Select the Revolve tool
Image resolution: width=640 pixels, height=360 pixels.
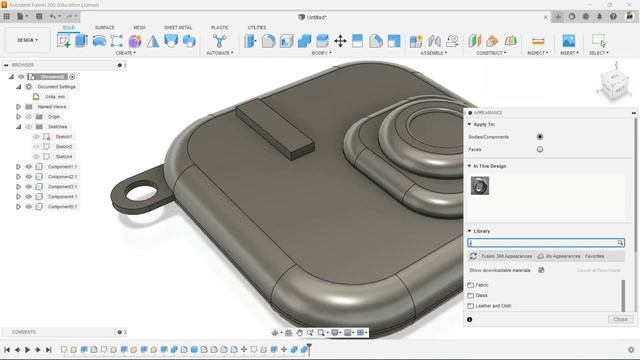[99, 41]
